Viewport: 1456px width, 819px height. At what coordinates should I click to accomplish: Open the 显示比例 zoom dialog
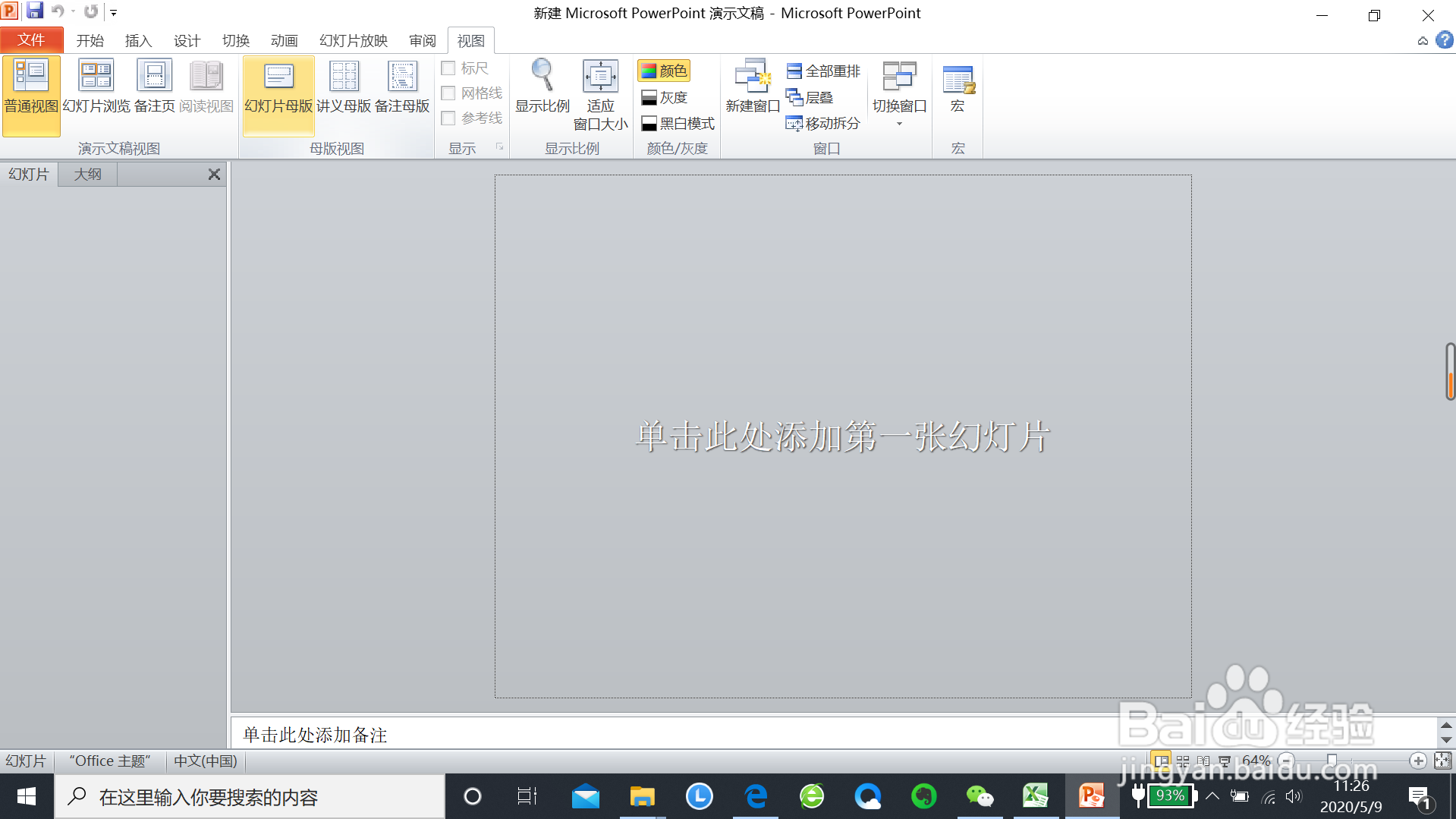click(x=542, y=87)
